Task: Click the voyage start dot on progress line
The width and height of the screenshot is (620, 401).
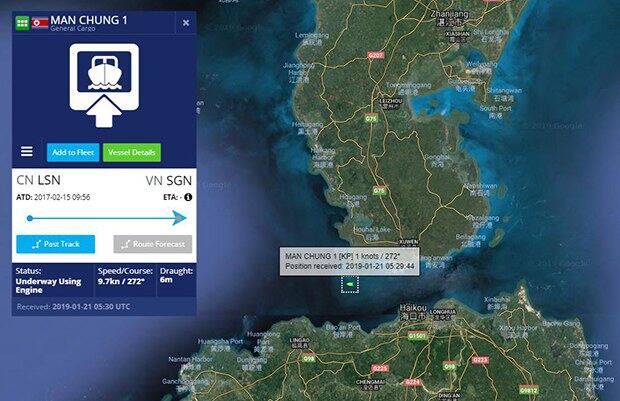Action: [30, 218]
